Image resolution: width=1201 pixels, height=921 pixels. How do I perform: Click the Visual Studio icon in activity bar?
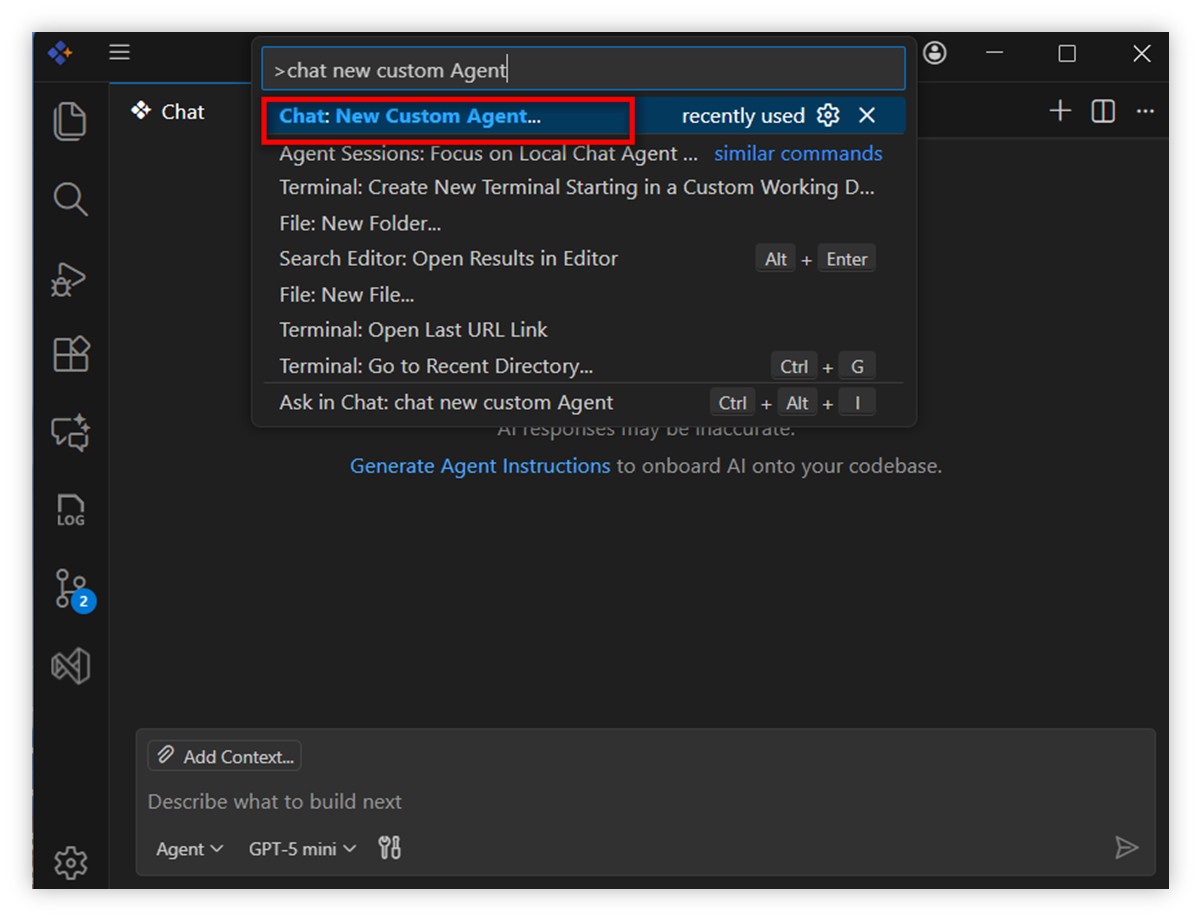[x=70, y=666]
